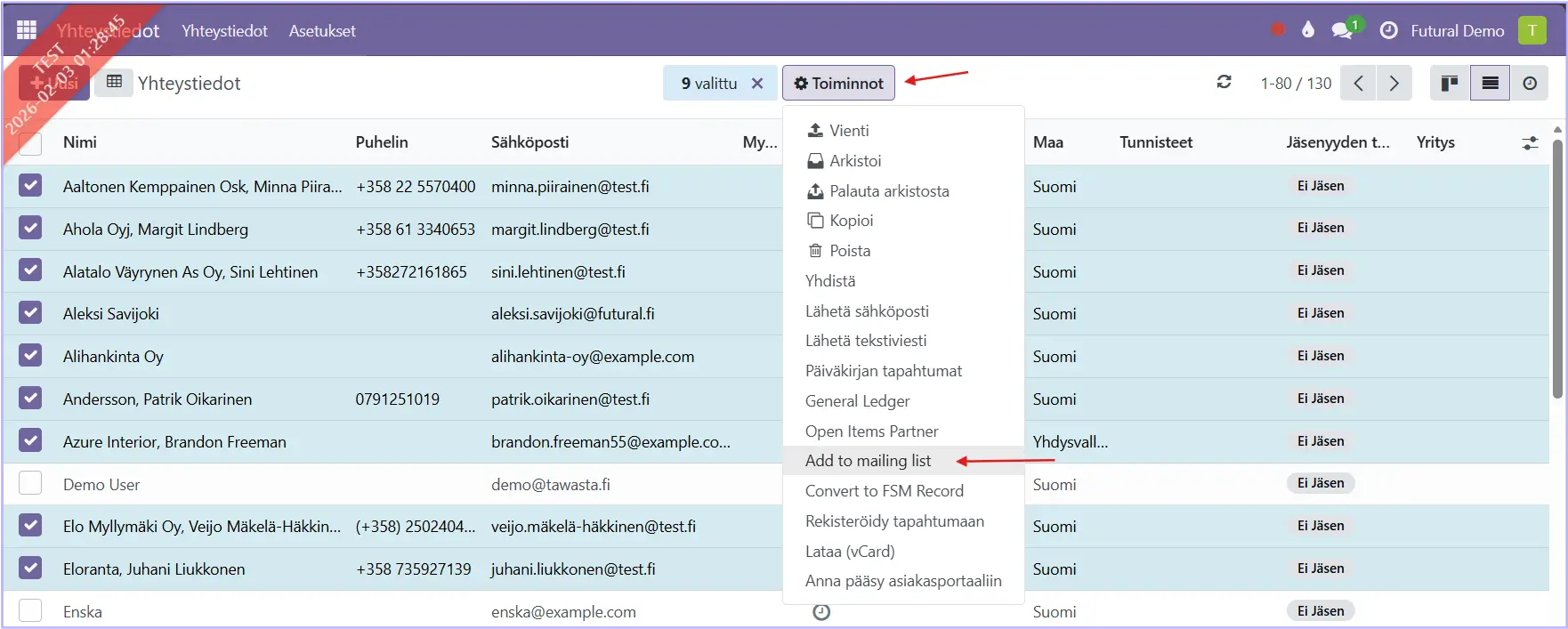
Task: Clear the 9 valittu selection
Action: (x=757, y=83)
